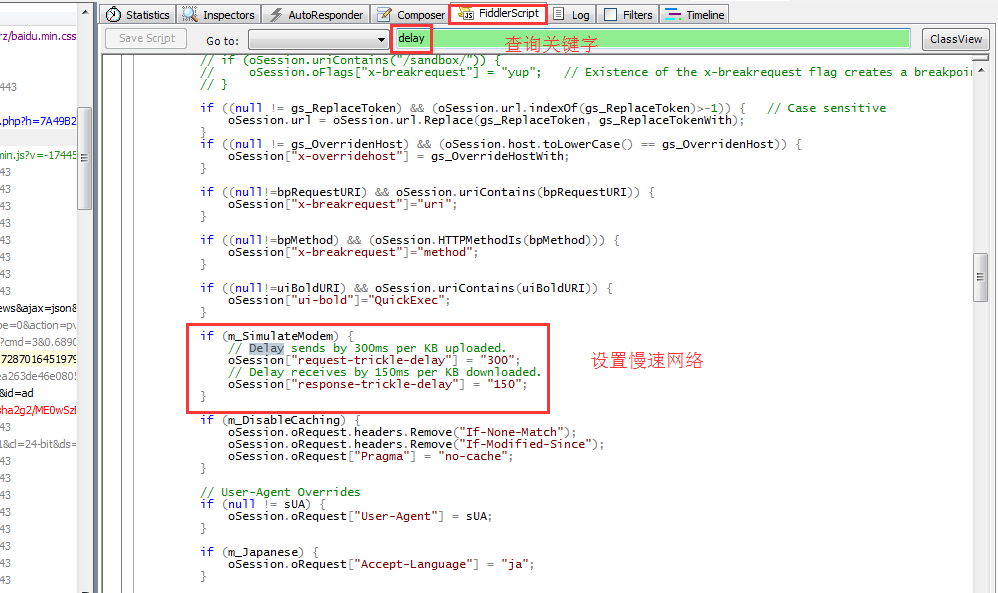Open ClassView panel

955,39
